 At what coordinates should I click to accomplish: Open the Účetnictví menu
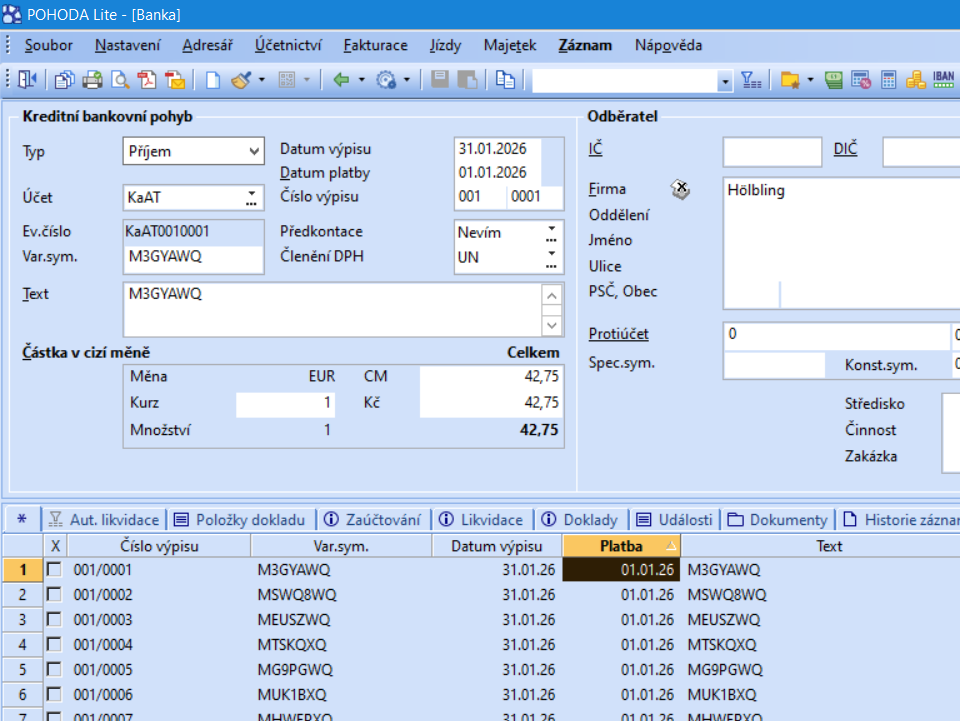287,45
